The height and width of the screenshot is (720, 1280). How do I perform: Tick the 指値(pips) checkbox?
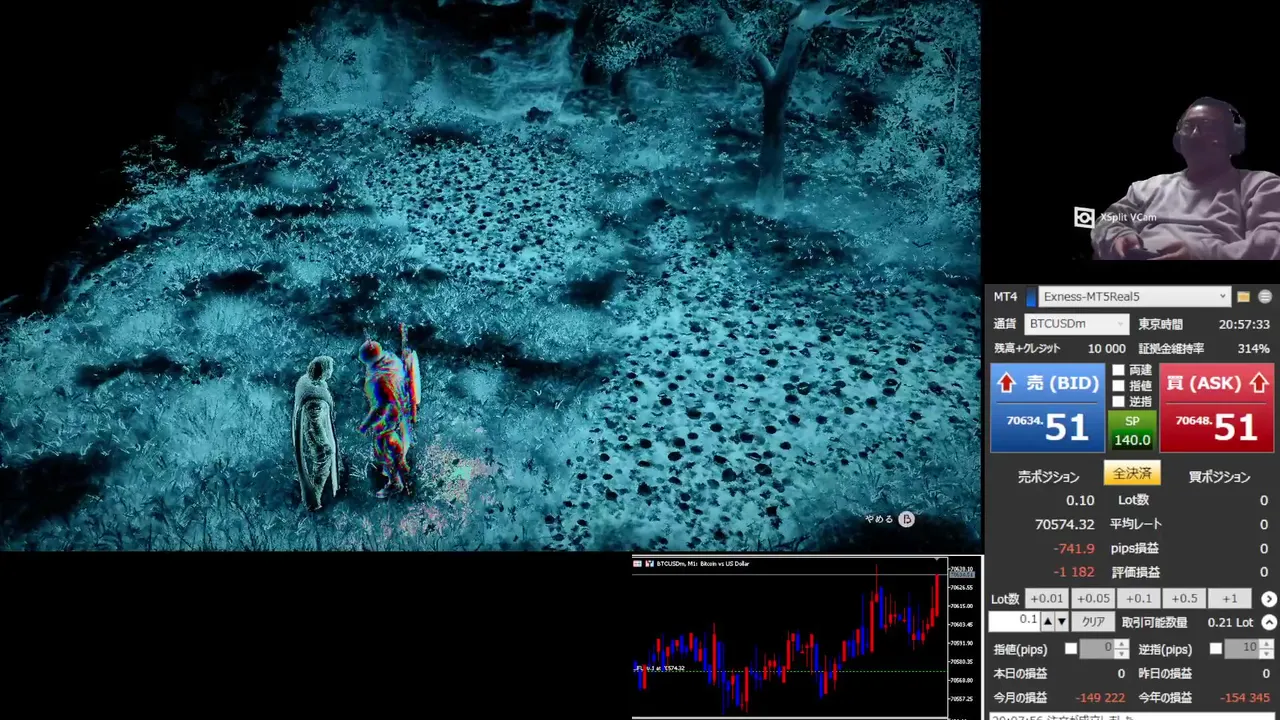click(1071, 649)
